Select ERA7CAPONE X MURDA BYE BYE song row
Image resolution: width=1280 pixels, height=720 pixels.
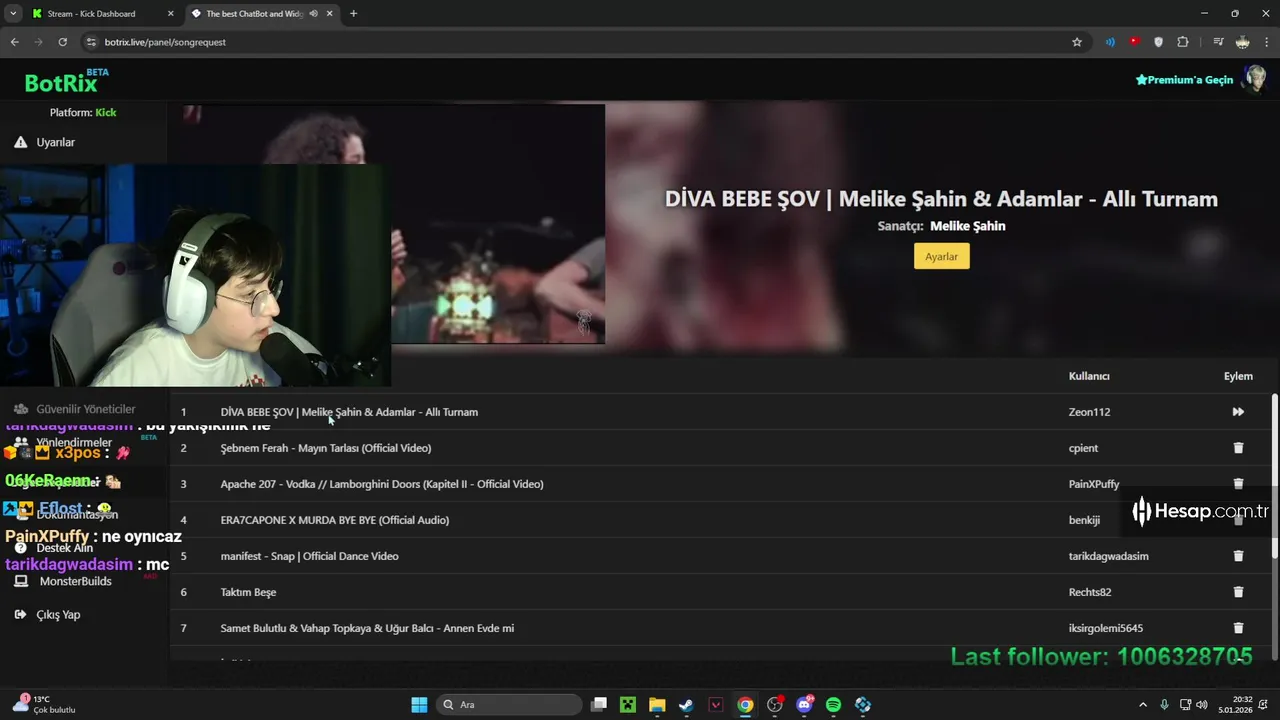tap(720, 520)
